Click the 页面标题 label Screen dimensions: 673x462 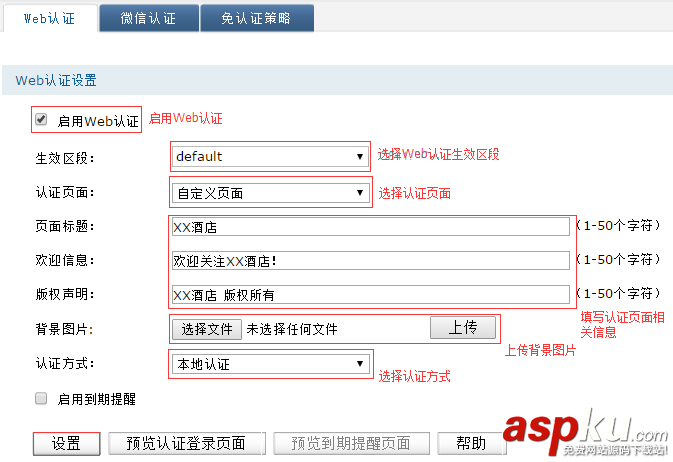point(64,226)
